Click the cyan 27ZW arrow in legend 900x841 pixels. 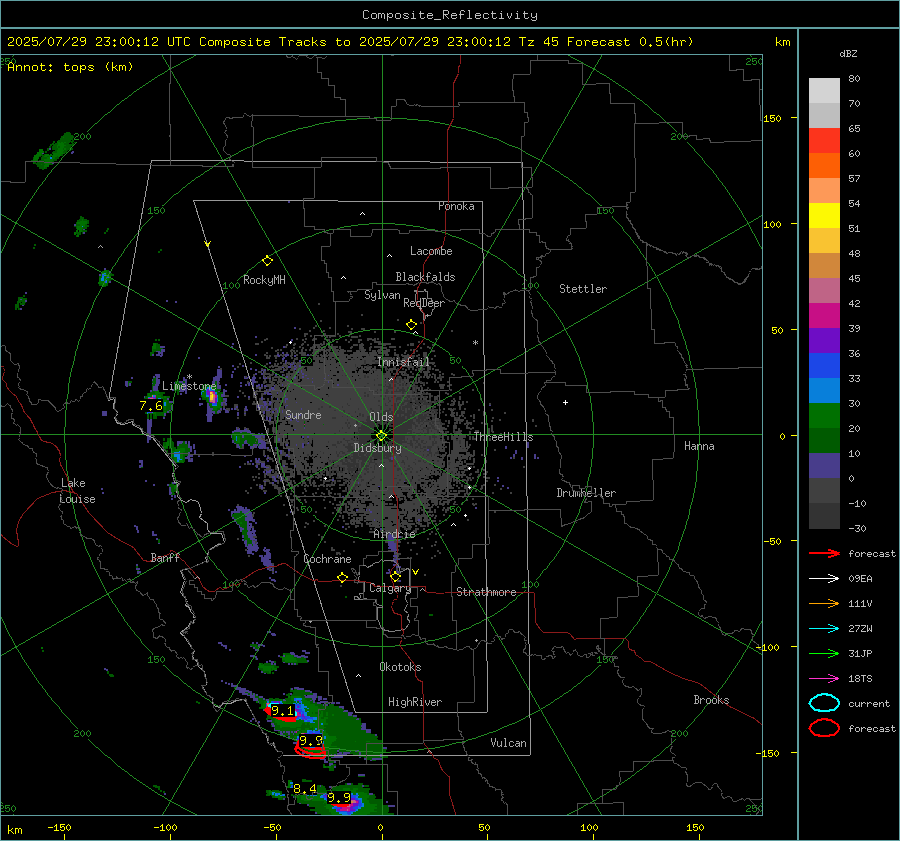point(824,629)
